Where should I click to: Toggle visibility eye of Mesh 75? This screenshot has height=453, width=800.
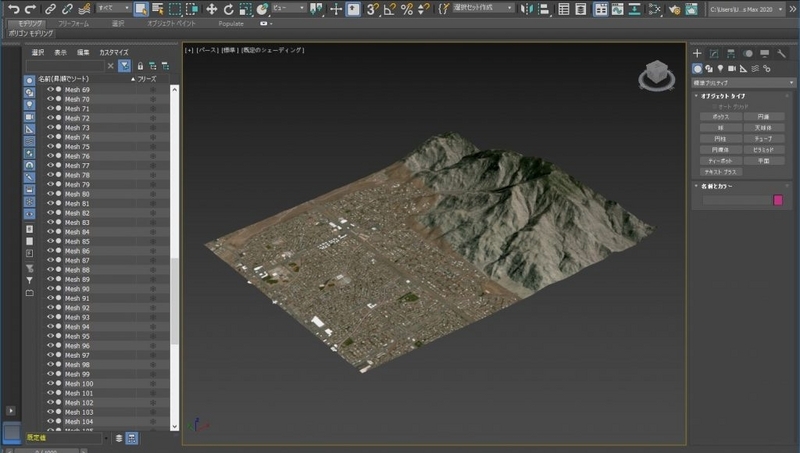50,147
